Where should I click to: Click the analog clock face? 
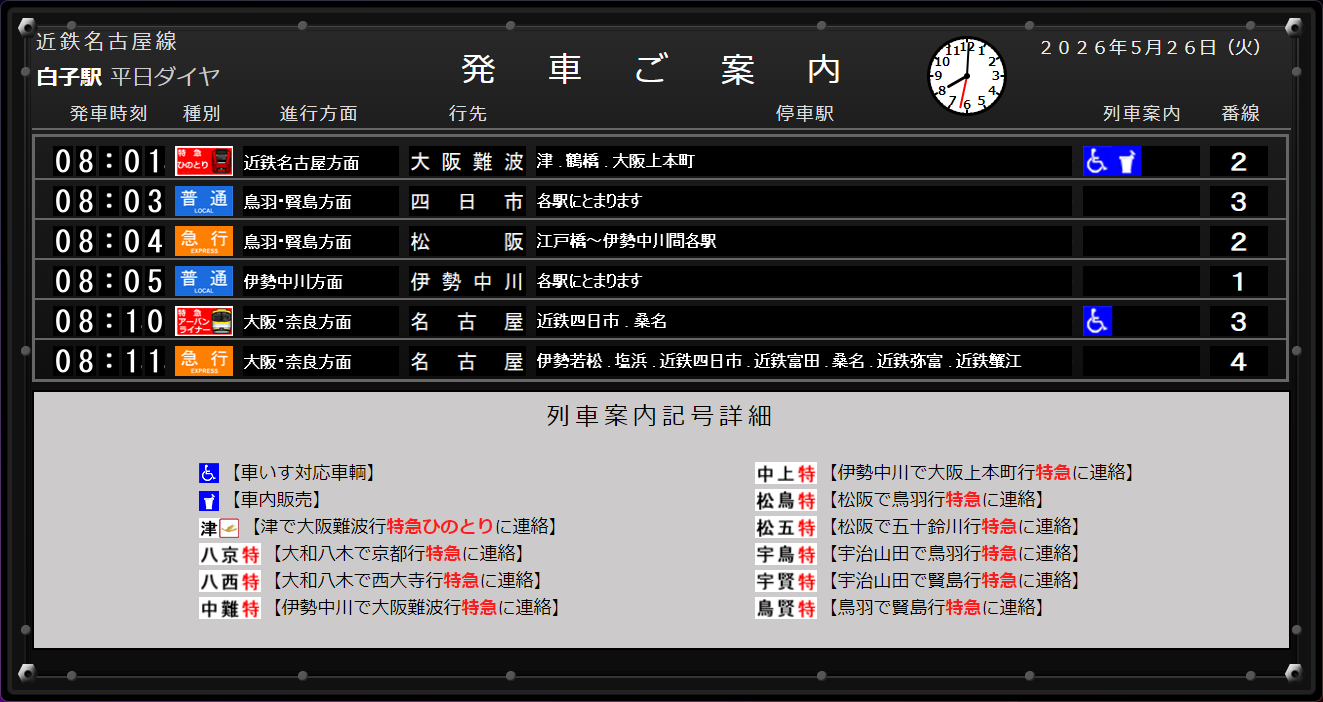[x=967, y=76]
